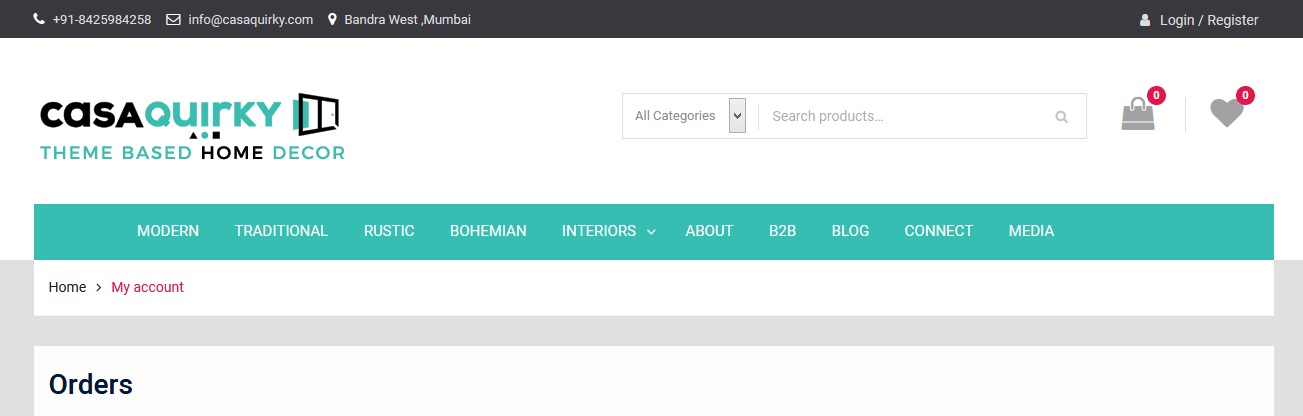The height and width of the screenshot is (416, 1303).
Task: Click the phone icon in top bar
Action: pyautogui.click(x=39, y=20)
